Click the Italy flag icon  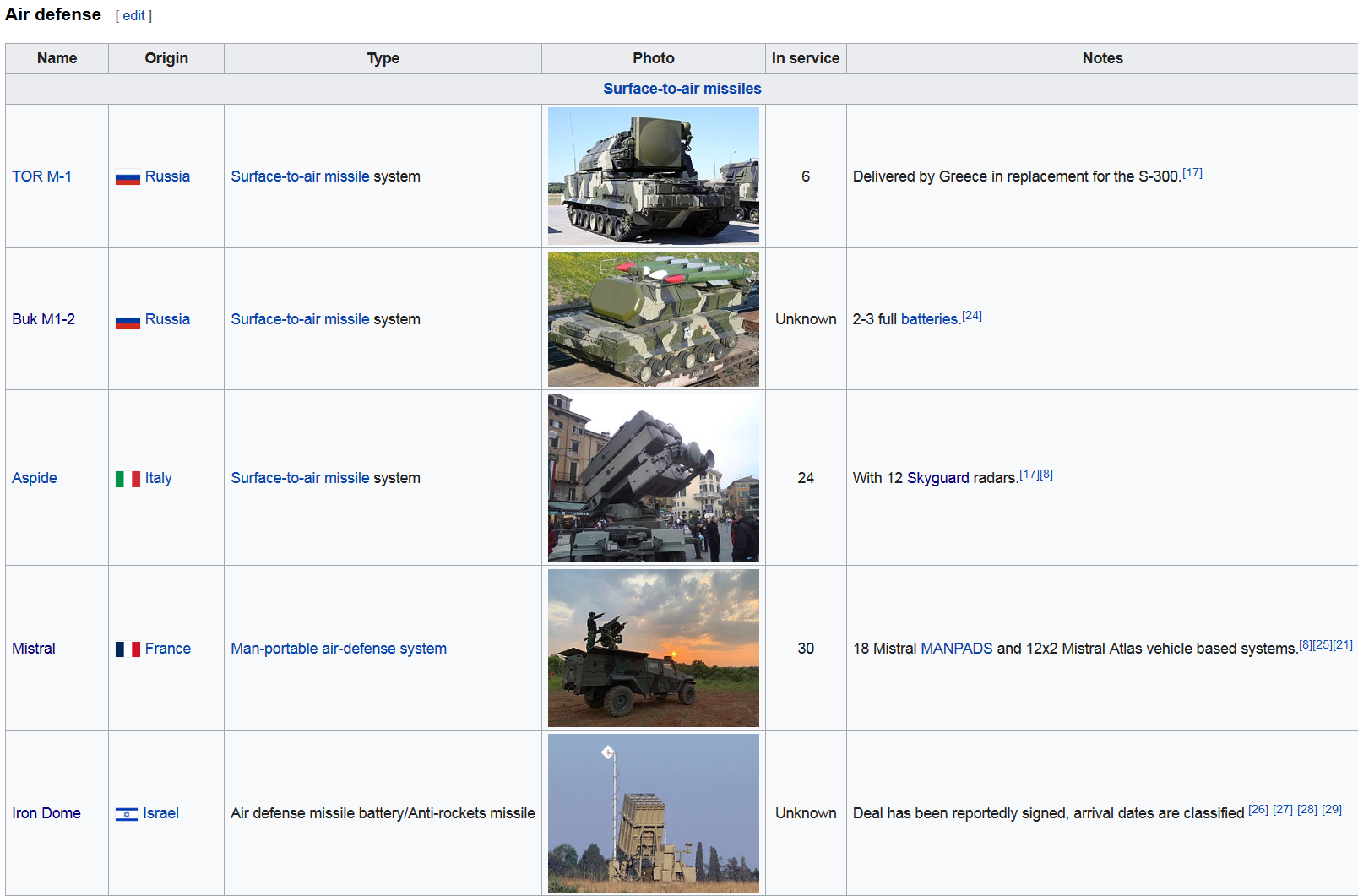tap(128, 479)
